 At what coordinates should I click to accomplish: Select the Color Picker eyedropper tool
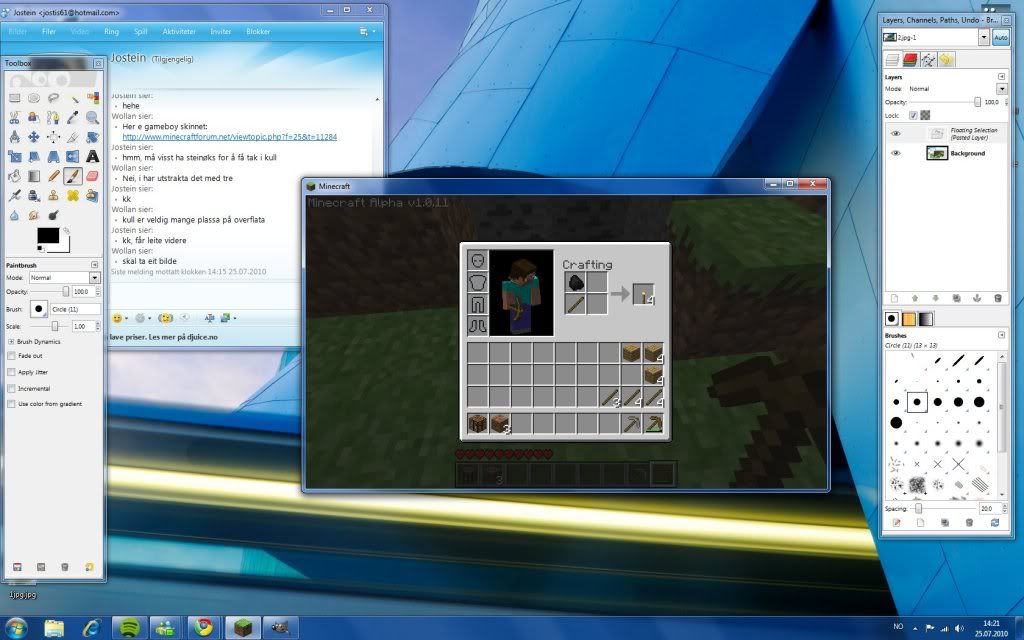pyautogui.click(x=73, y=118)
